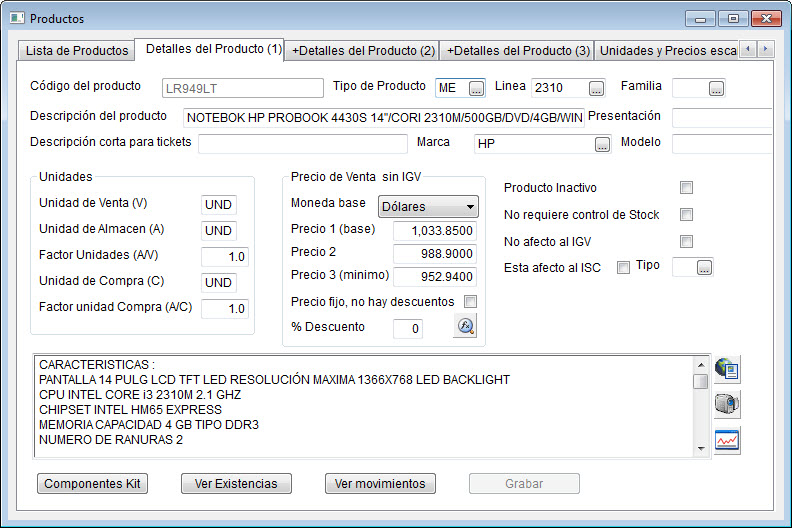The height and width of the screenshot is (528, 792).
Task: Open the Familia lookup ellipsis button
Action: (x=715, y=89)
